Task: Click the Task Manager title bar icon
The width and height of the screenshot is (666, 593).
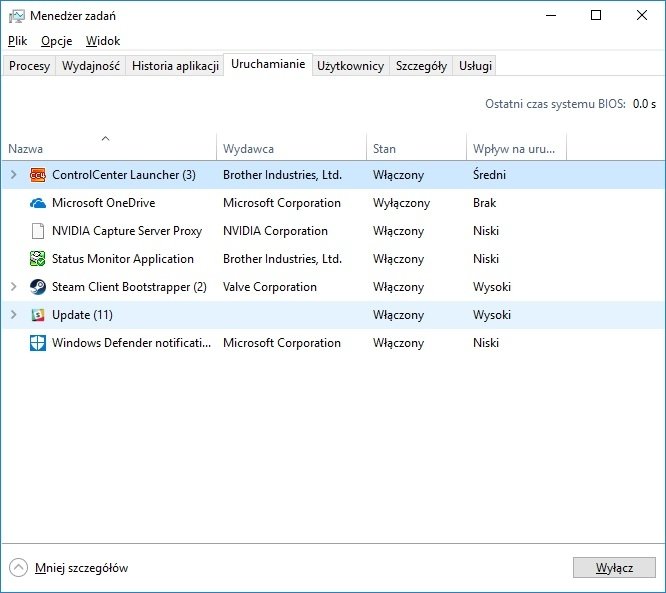Action: 17,16
